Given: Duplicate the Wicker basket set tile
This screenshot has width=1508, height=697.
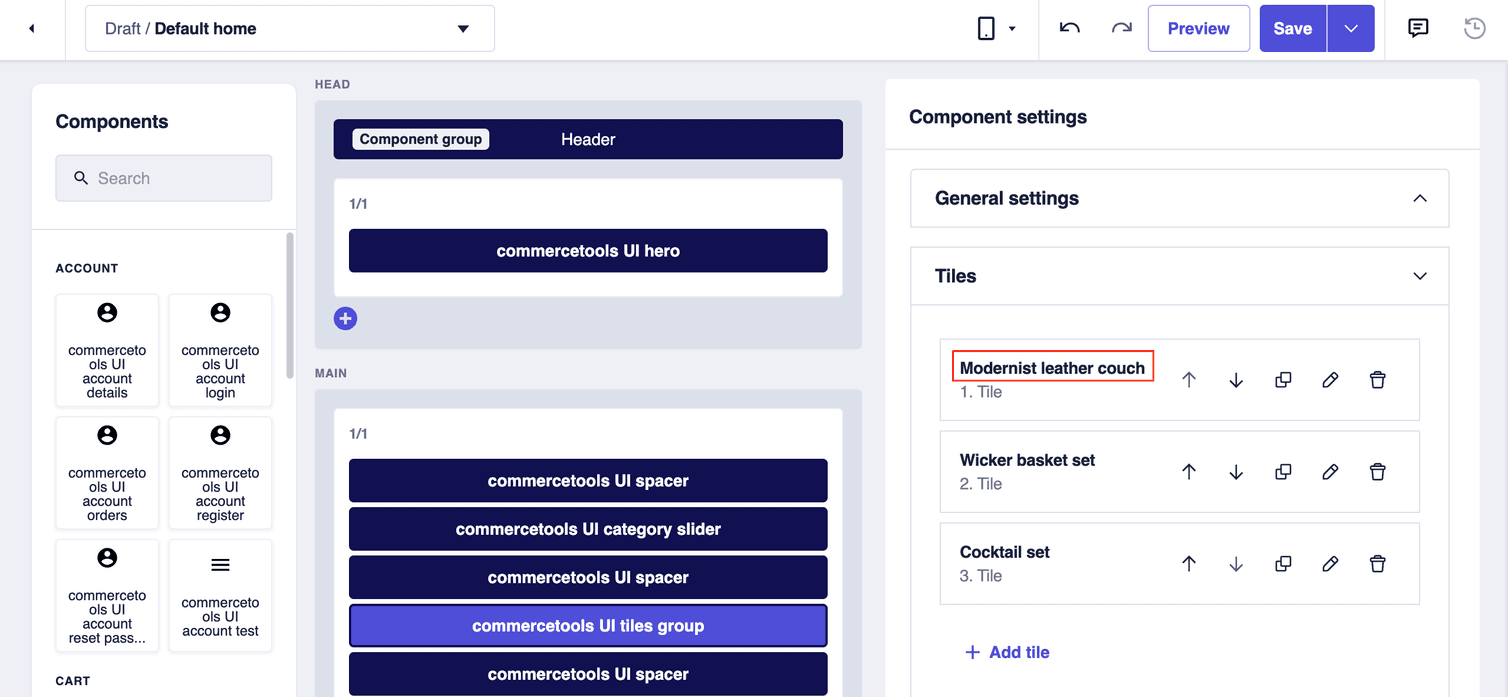Looking at the screenshot, I should pyautogui.click(x=1283, y=471).
